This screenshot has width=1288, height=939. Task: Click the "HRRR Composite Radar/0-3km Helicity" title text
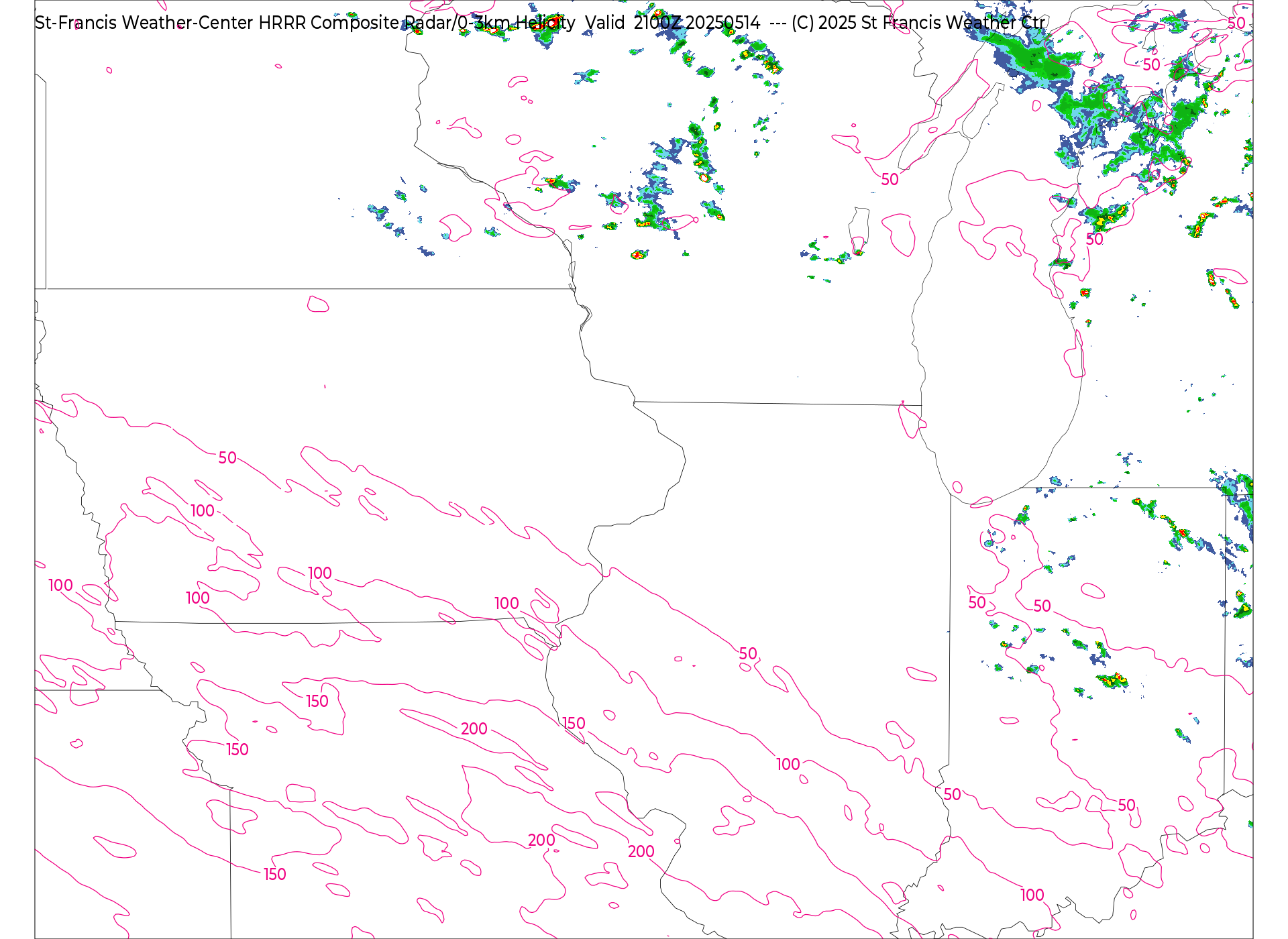pyautogui.click(x=417, y=23)
